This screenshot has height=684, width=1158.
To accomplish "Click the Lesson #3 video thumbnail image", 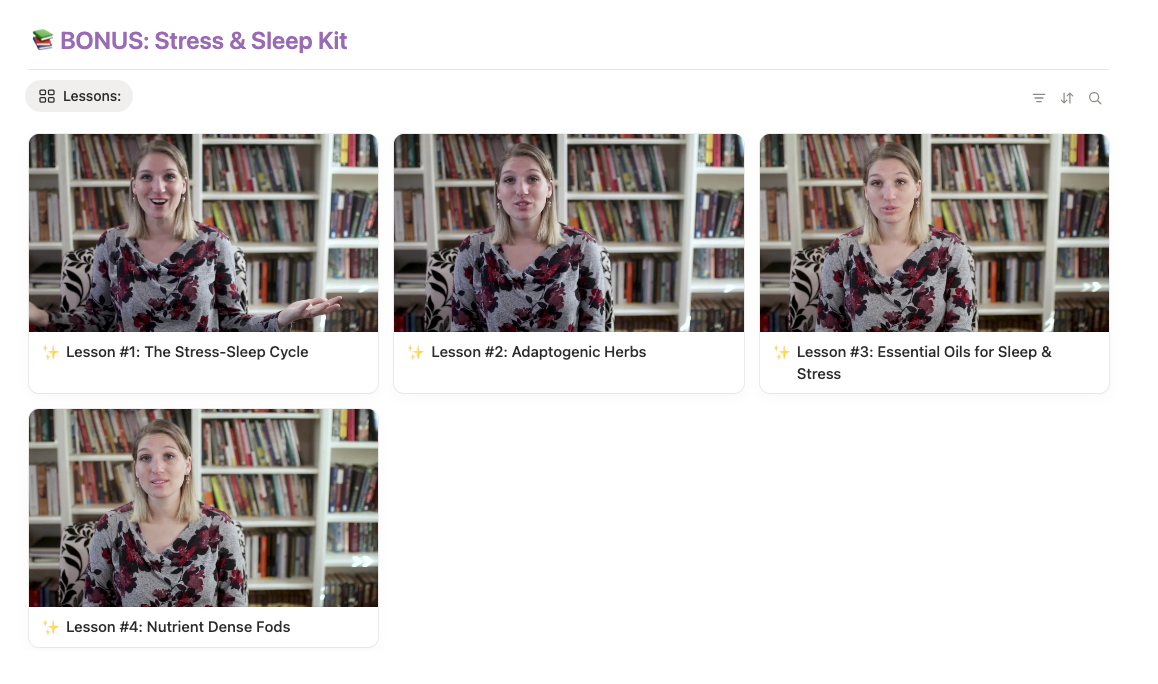I will click(934, 232).
